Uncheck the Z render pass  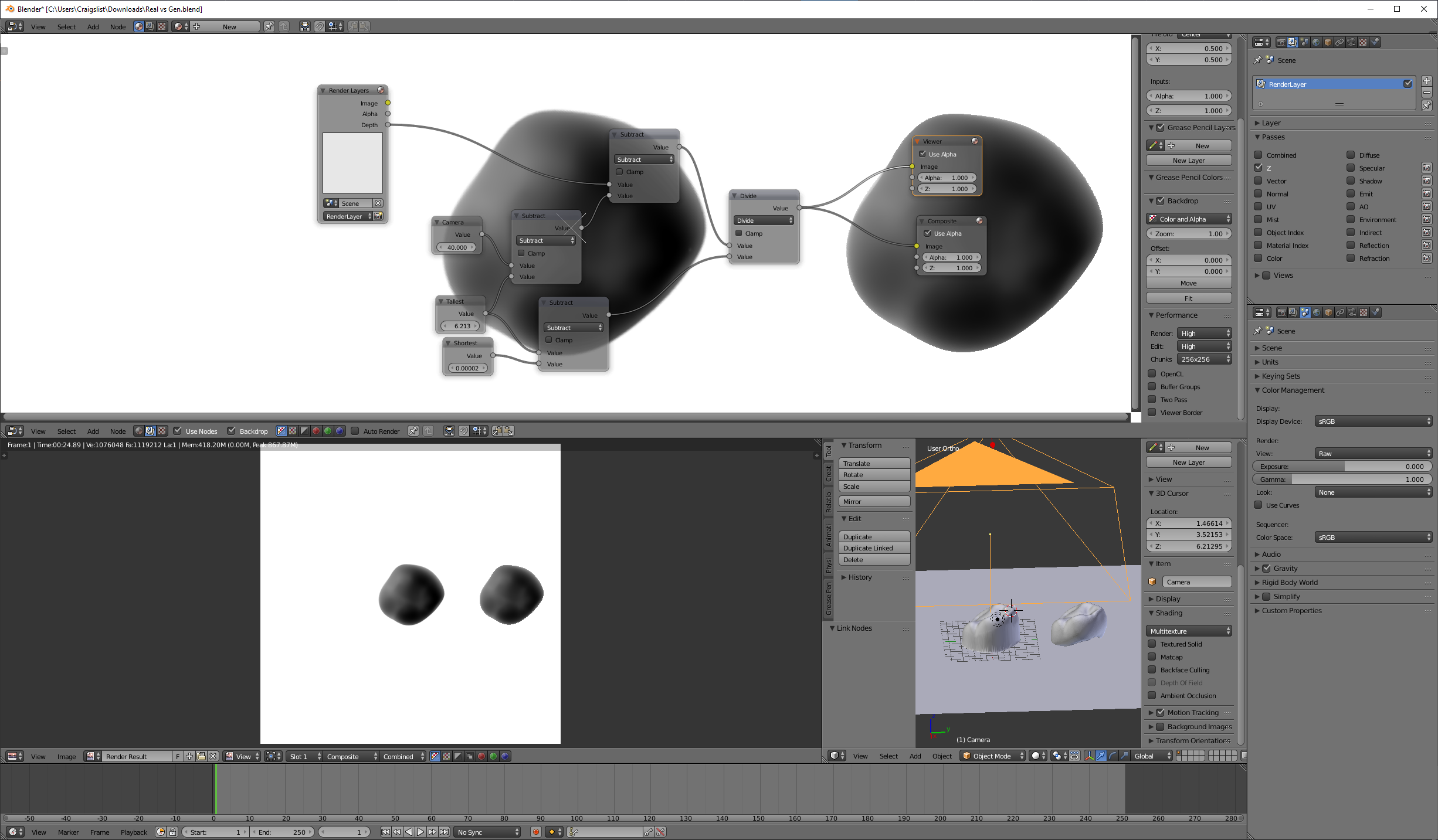(x=1258, y=168)
